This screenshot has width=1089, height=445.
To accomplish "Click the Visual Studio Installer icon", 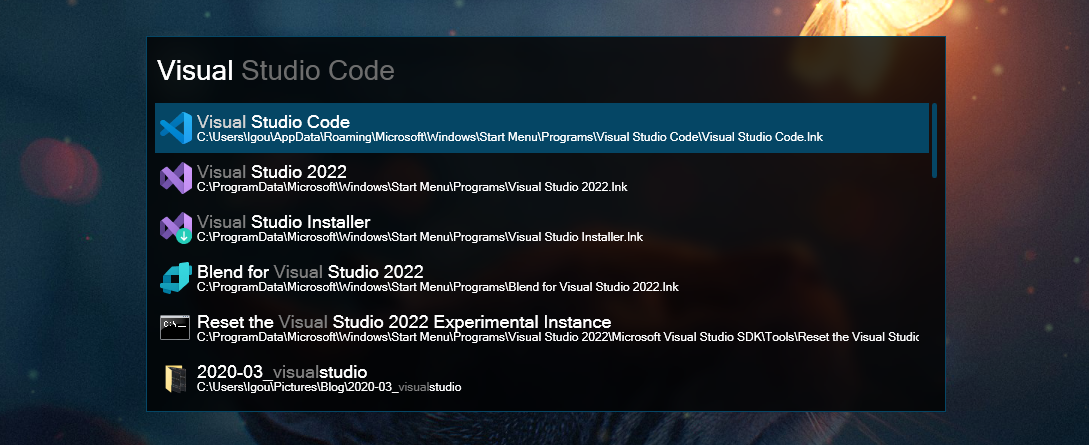I will tap(176, 228).
